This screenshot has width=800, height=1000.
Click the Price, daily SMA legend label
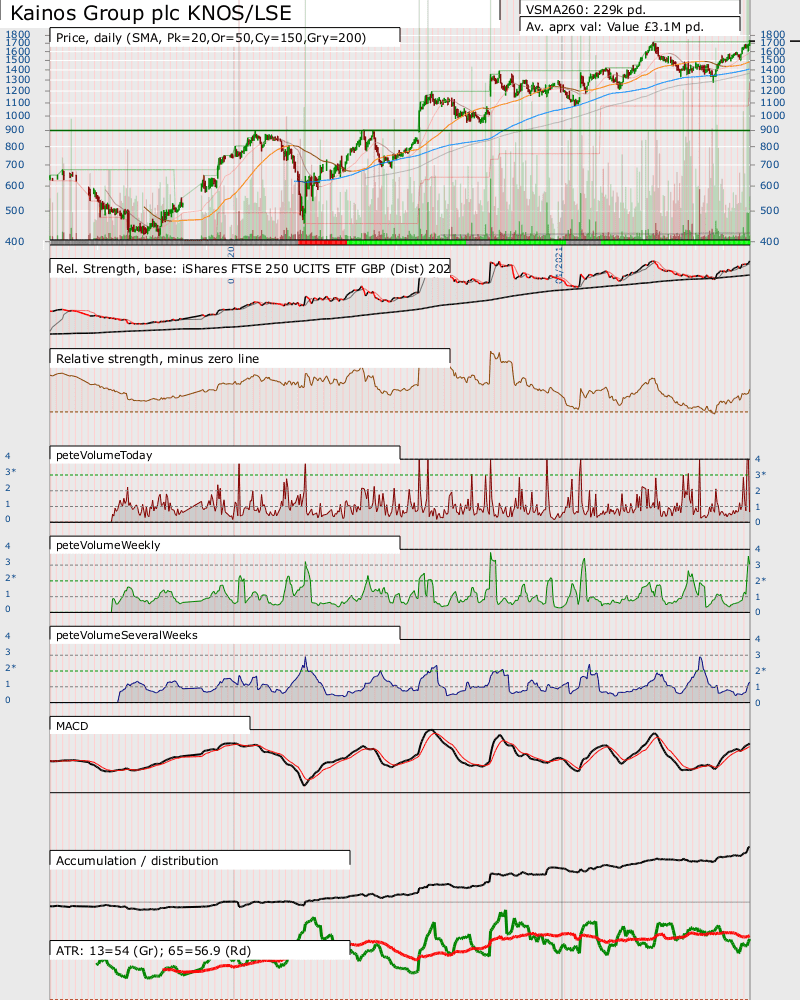coord(211,38)
